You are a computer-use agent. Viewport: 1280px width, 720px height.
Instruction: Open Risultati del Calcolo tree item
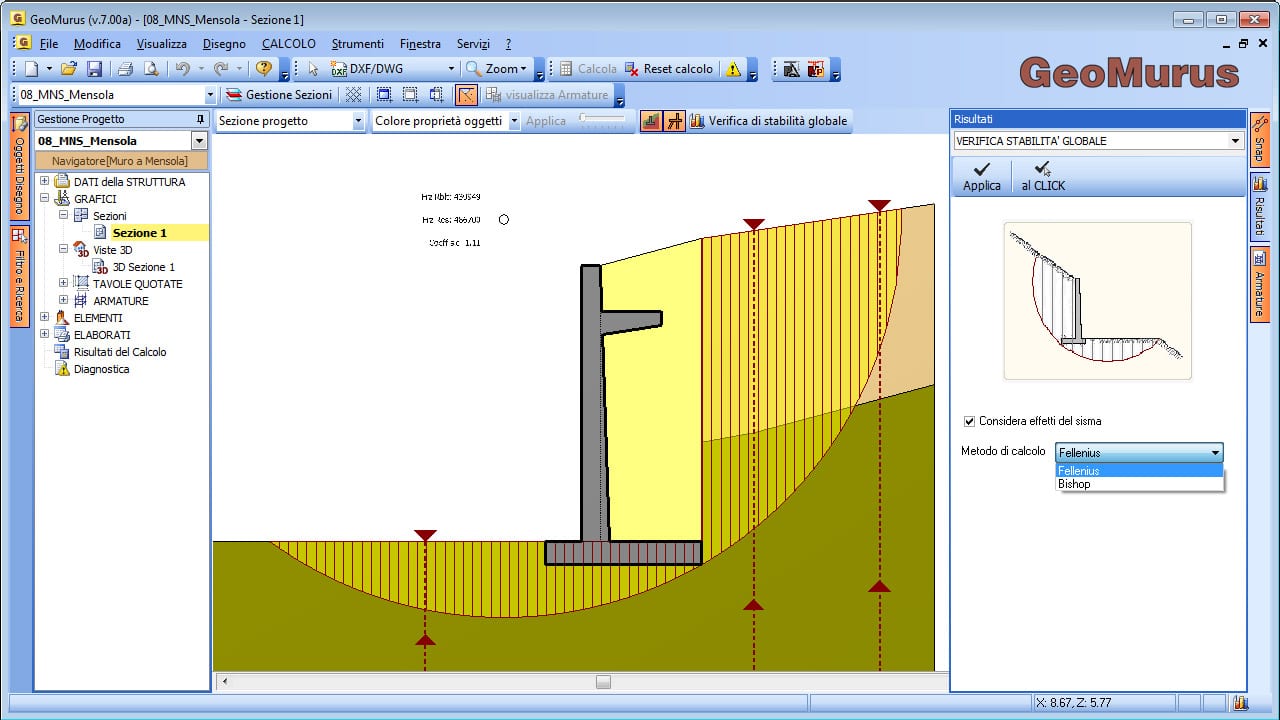(120, 352)
